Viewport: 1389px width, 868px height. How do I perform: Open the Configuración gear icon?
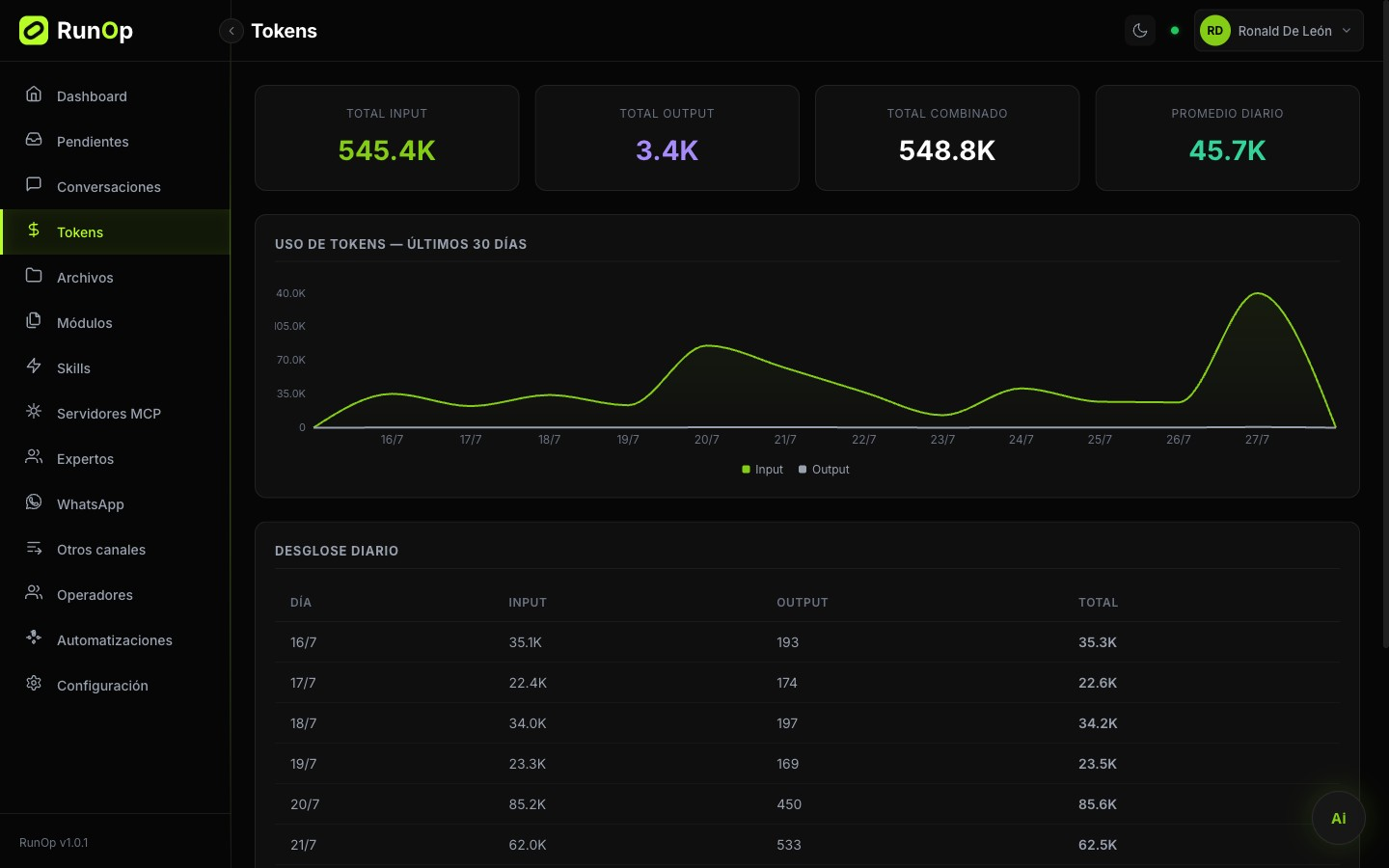tap(34, 684)
